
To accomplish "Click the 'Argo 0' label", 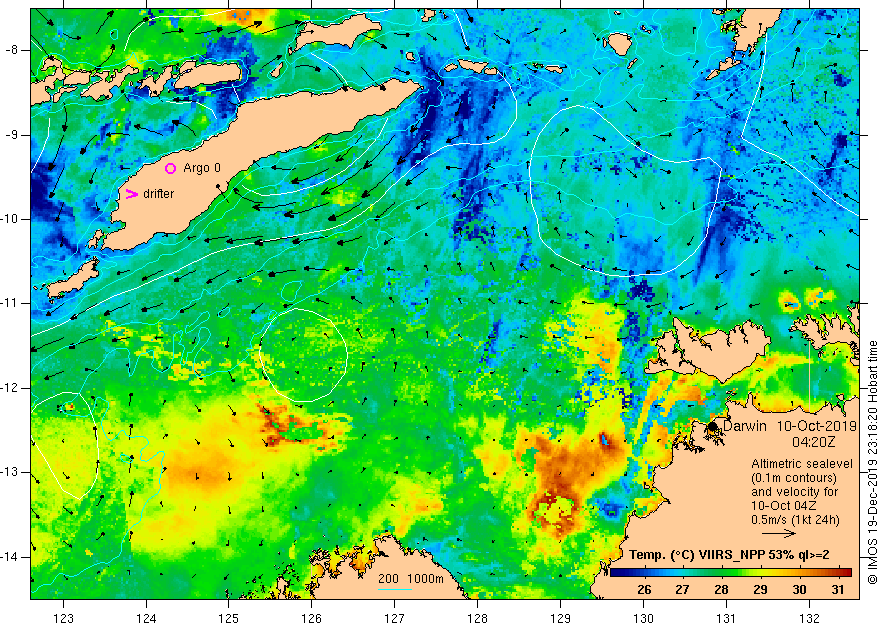I will coord(202,168).
